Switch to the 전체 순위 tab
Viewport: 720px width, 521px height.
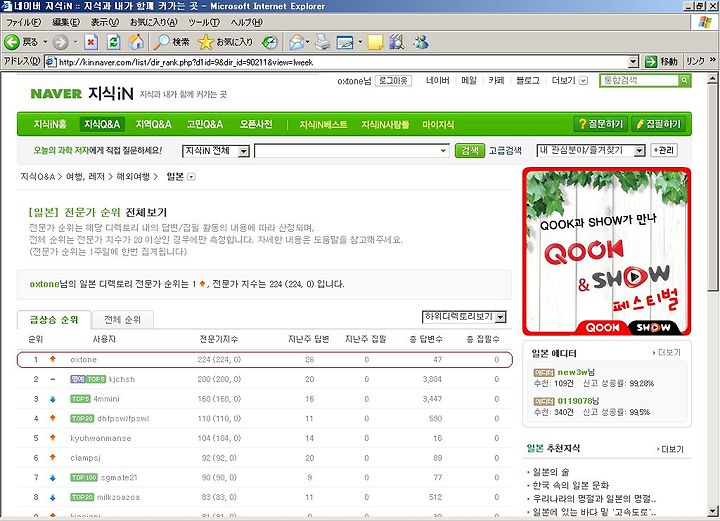click(122, 320)
